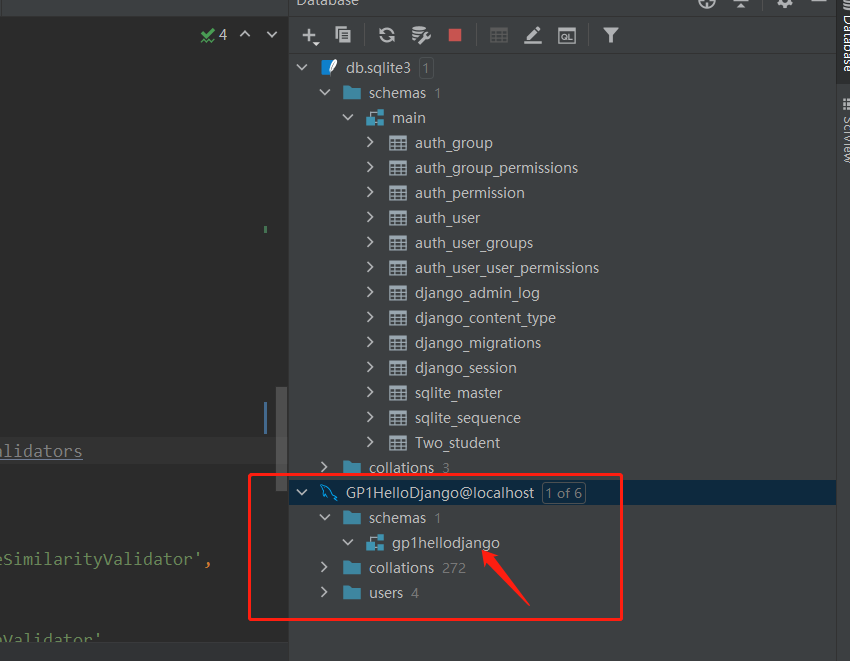Open data source properties wrench icon
The height and width of the screenshot is (661, 850).
coord(421,35)
